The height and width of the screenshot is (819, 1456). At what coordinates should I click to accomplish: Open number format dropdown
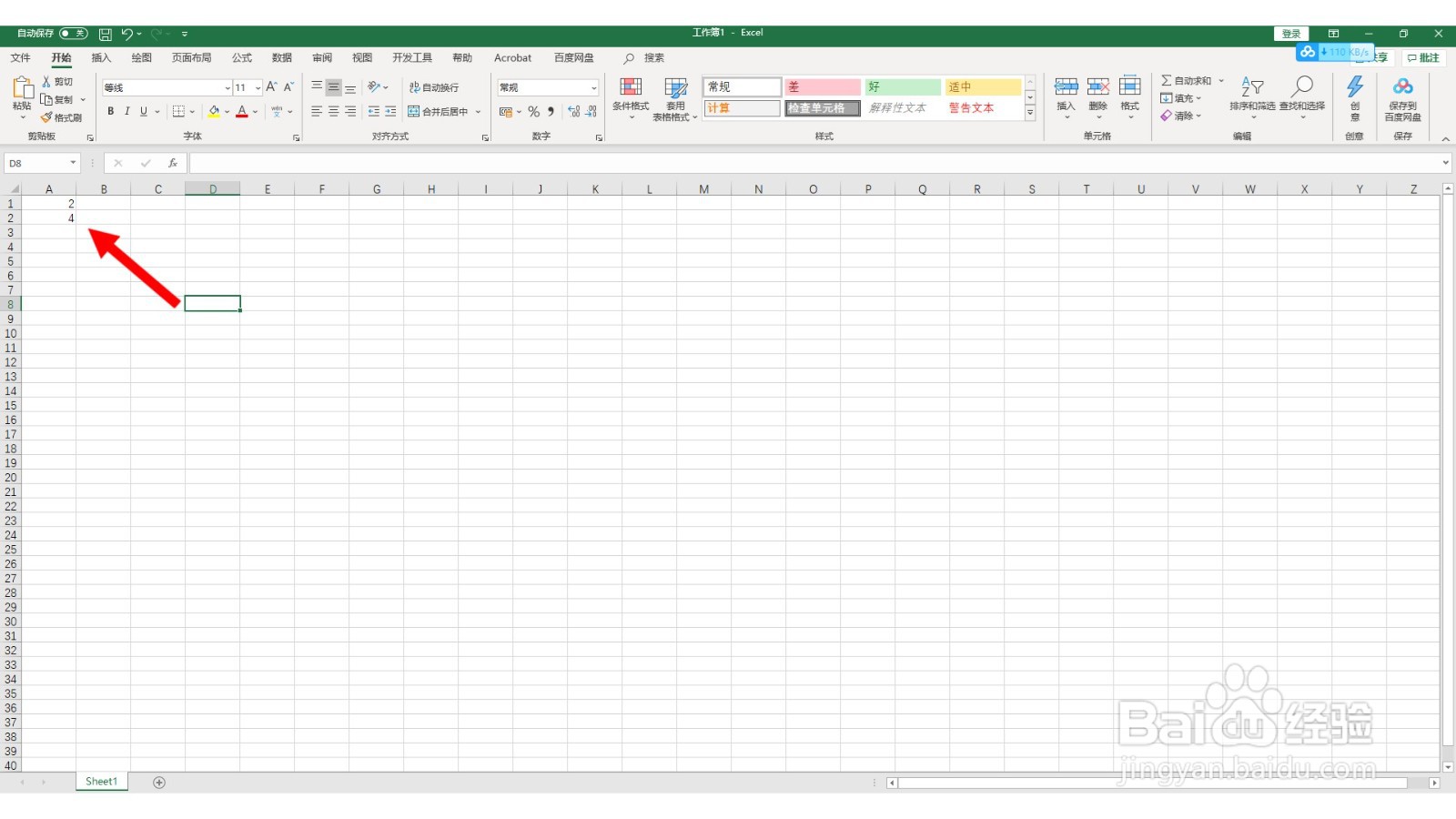(593, 87)
